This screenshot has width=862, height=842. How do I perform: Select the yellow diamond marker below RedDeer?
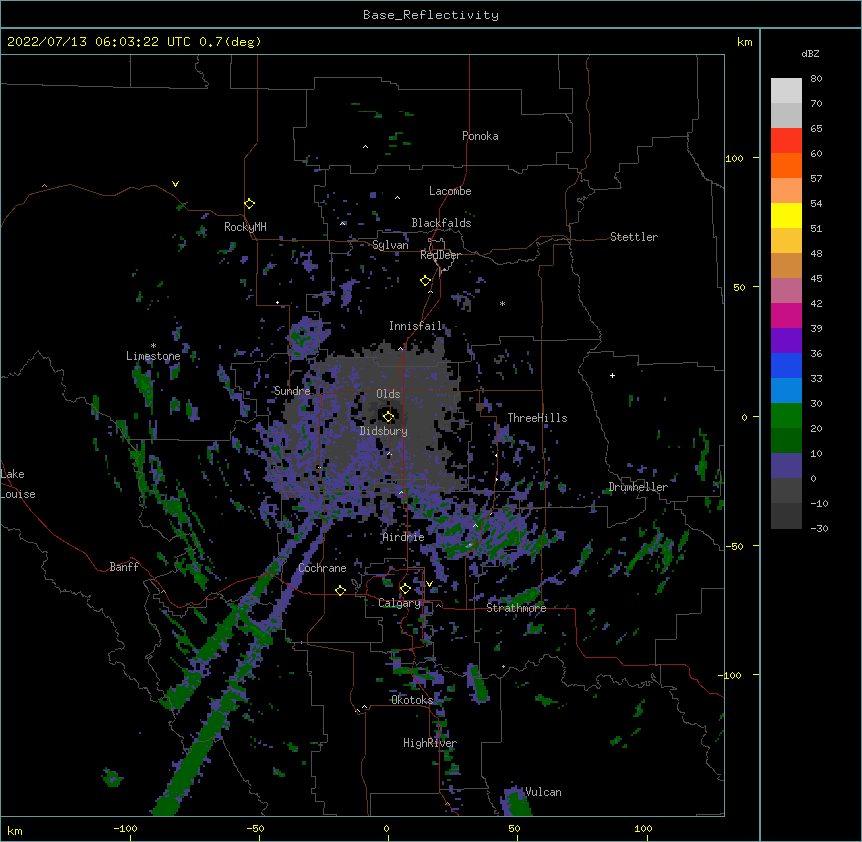tap(426, 281)
